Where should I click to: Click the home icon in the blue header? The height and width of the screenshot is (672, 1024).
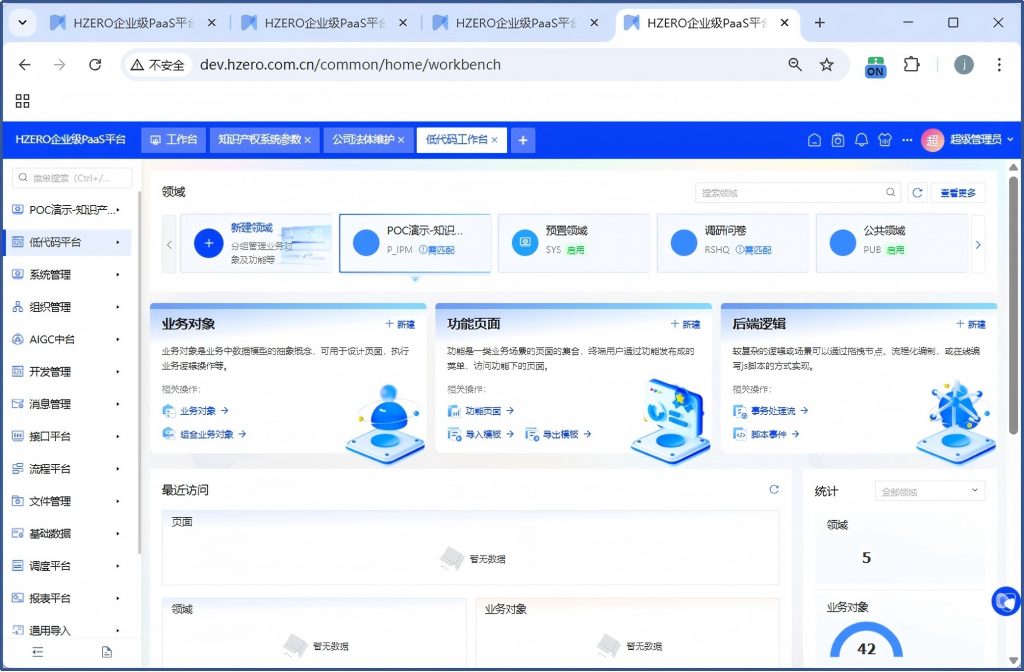(x=815, y=140)
